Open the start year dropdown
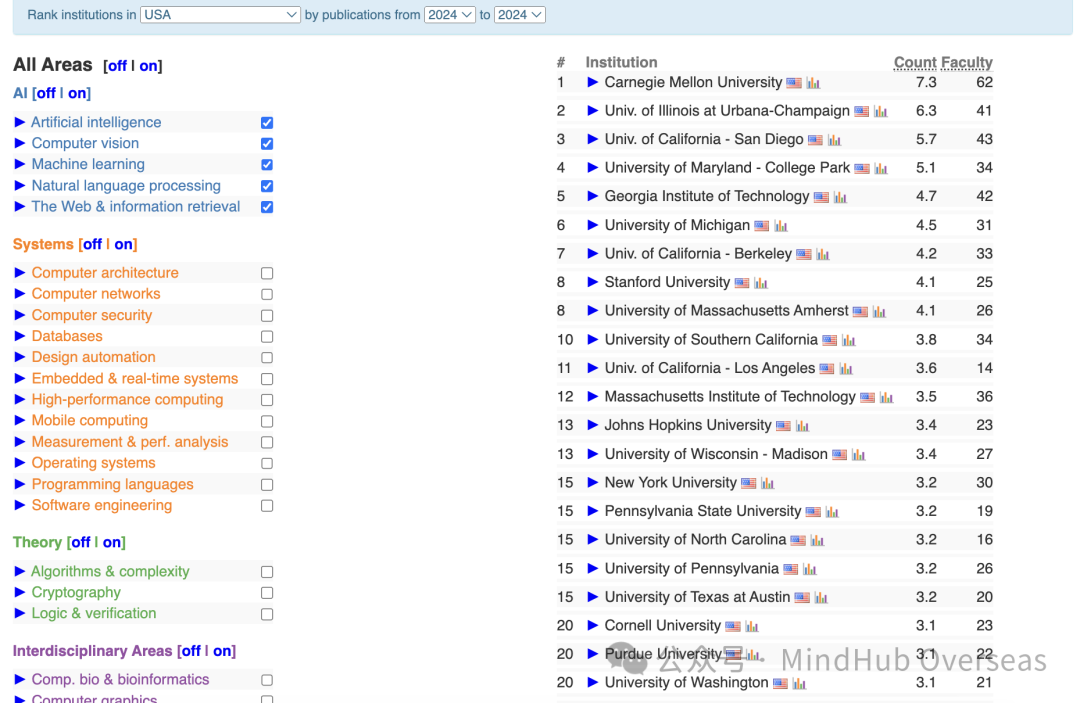 (450, 14)
